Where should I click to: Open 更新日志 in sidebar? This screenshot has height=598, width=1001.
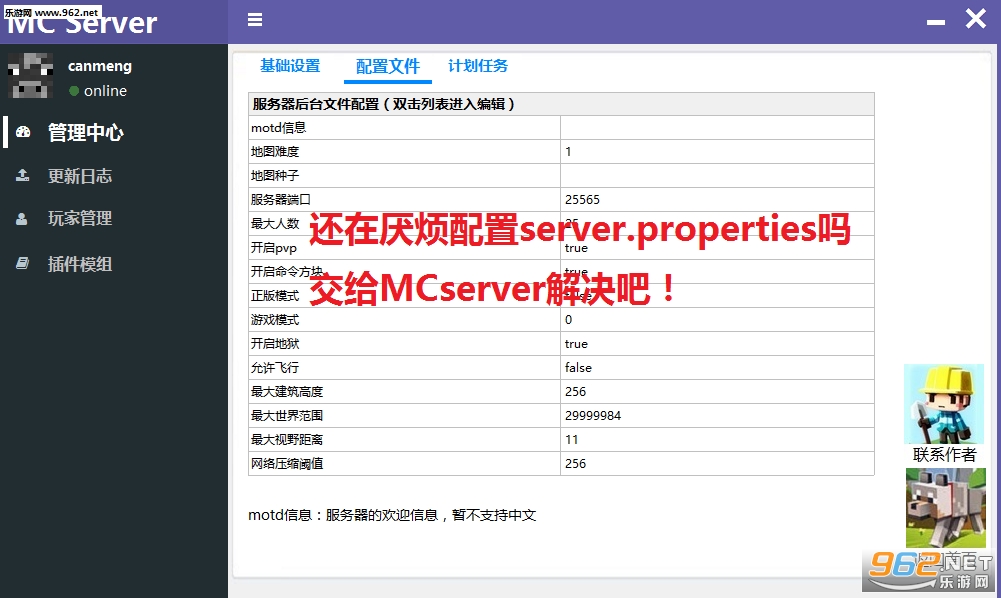coord(80,176)
